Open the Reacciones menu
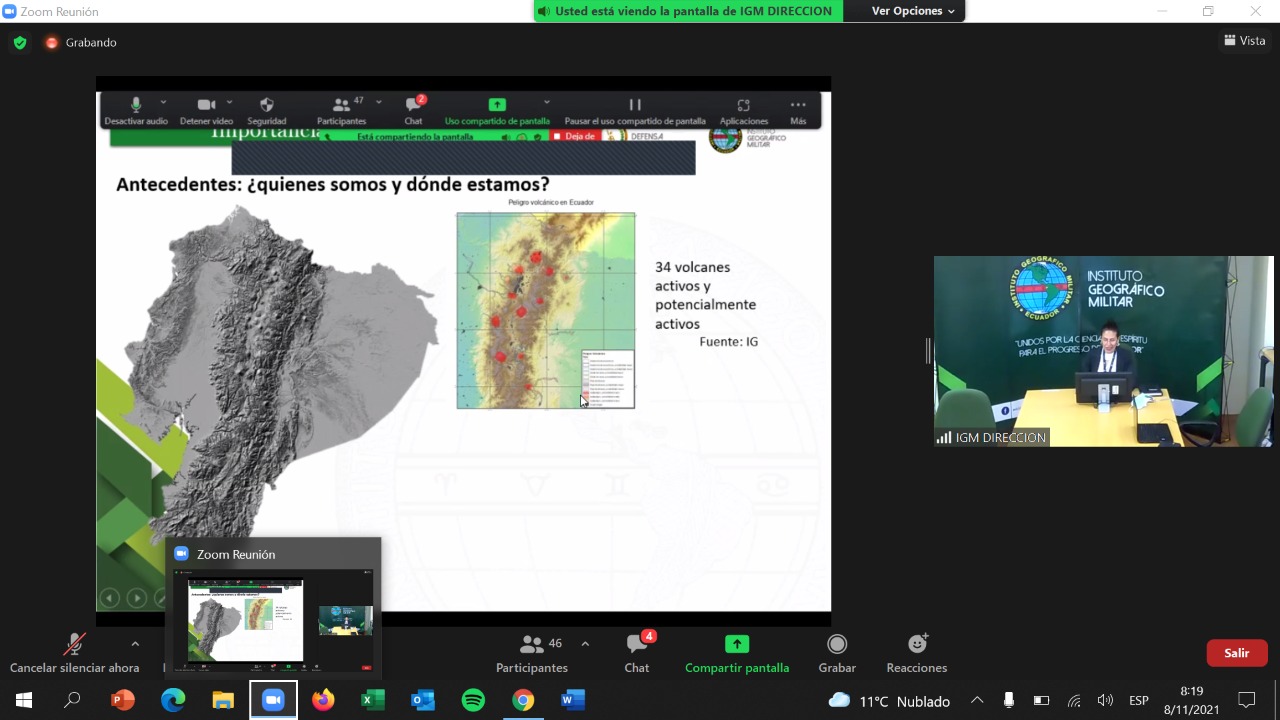This screenshot has height=720, width=1280. [916, 653]
